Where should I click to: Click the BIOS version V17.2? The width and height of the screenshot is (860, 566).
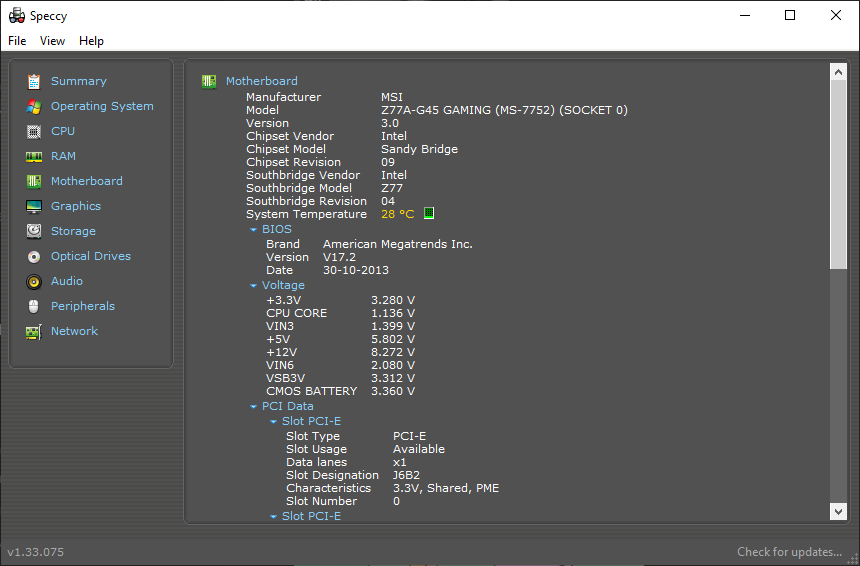(339, 257)
